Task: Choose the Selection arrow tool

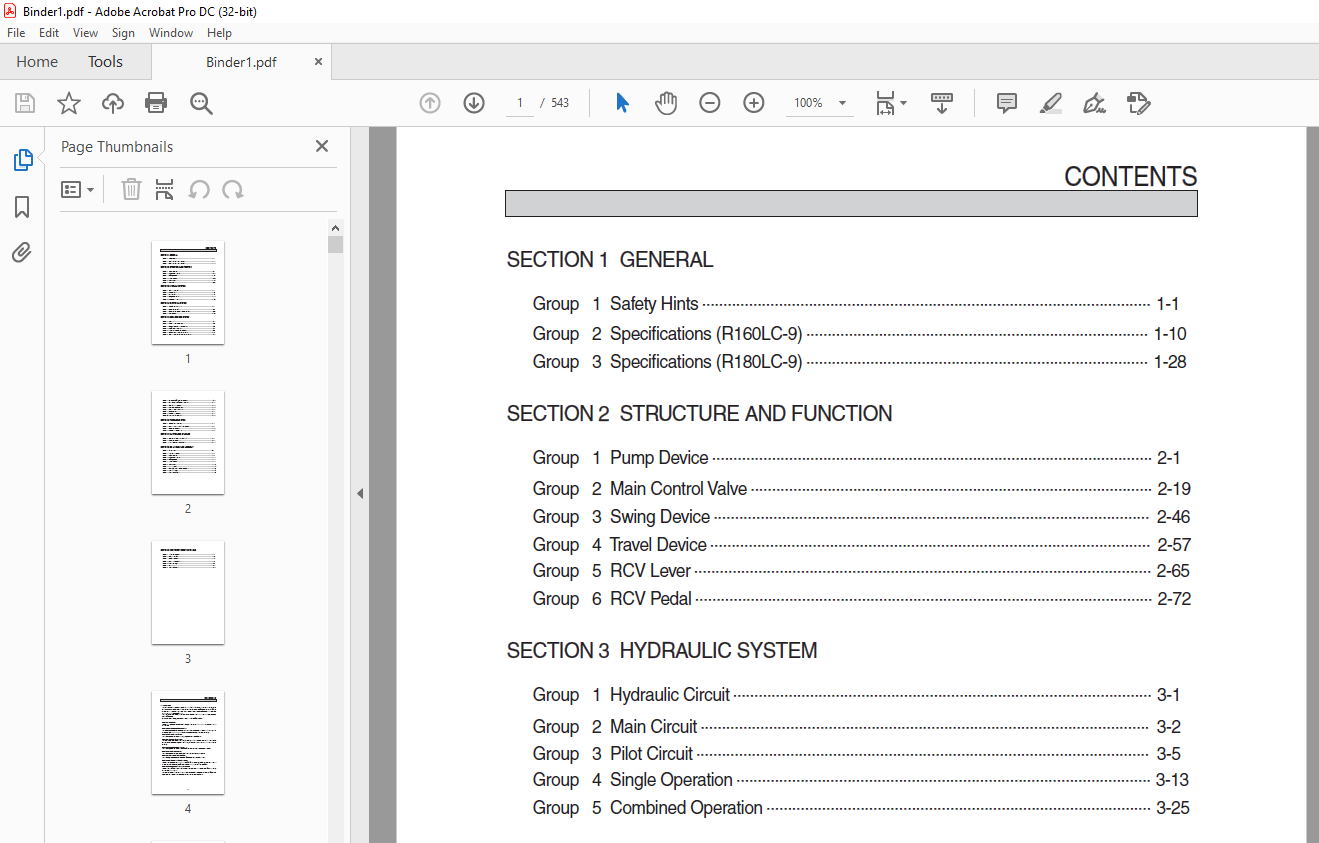Action: click(622, 103)
